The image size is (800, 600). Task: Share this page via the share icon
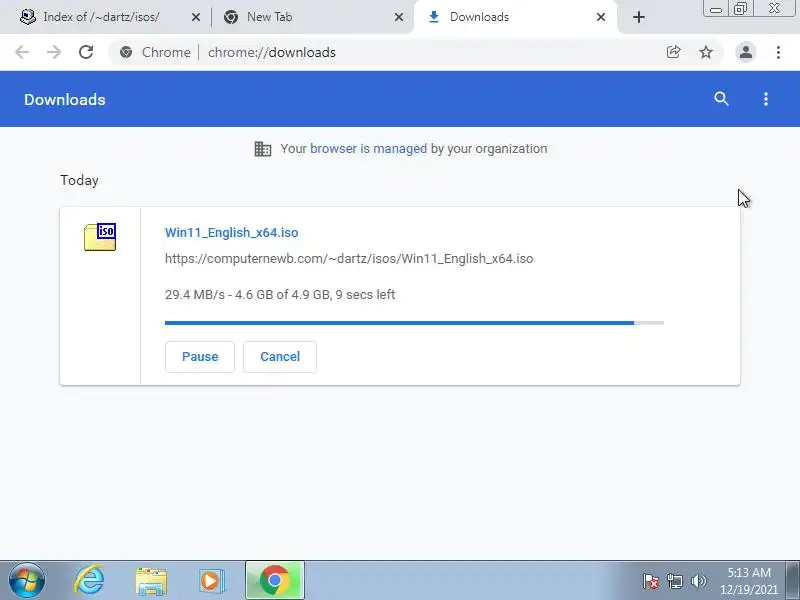(673, 52)
